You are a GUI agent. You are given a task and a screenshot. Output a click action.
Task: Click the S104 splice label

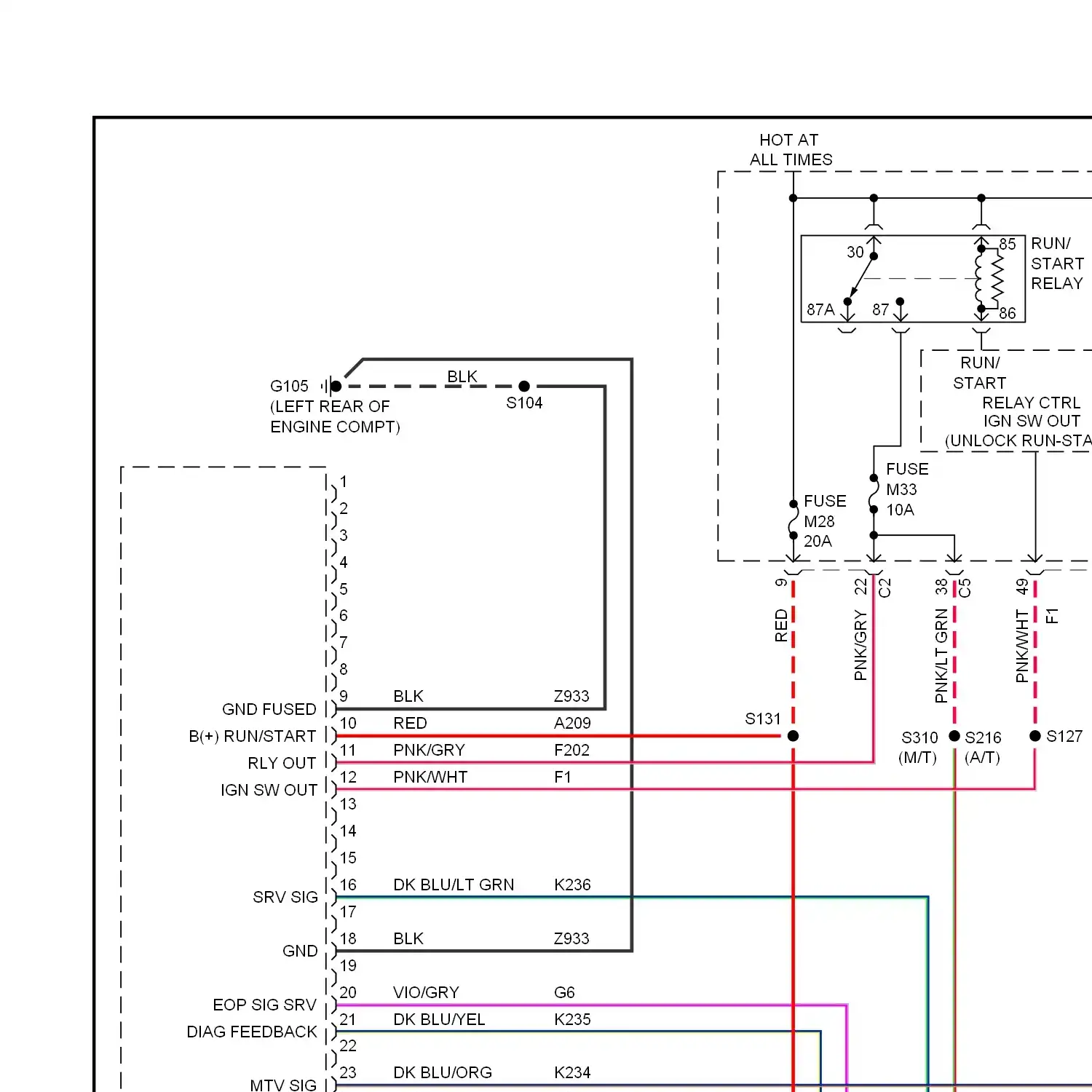pos(524,403)
